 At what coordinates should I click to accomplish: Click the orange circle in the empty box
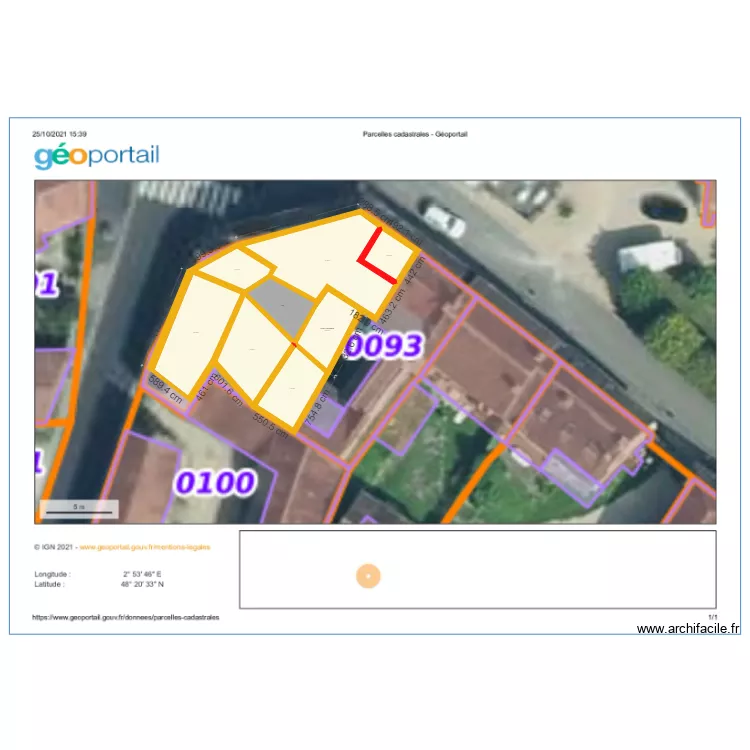368,576
